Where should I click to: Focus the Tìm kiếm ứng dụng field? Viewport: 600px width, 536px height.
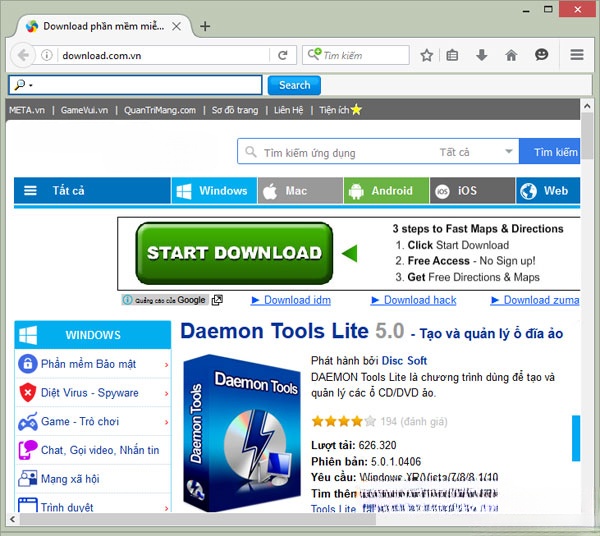(x=337, y=153)
